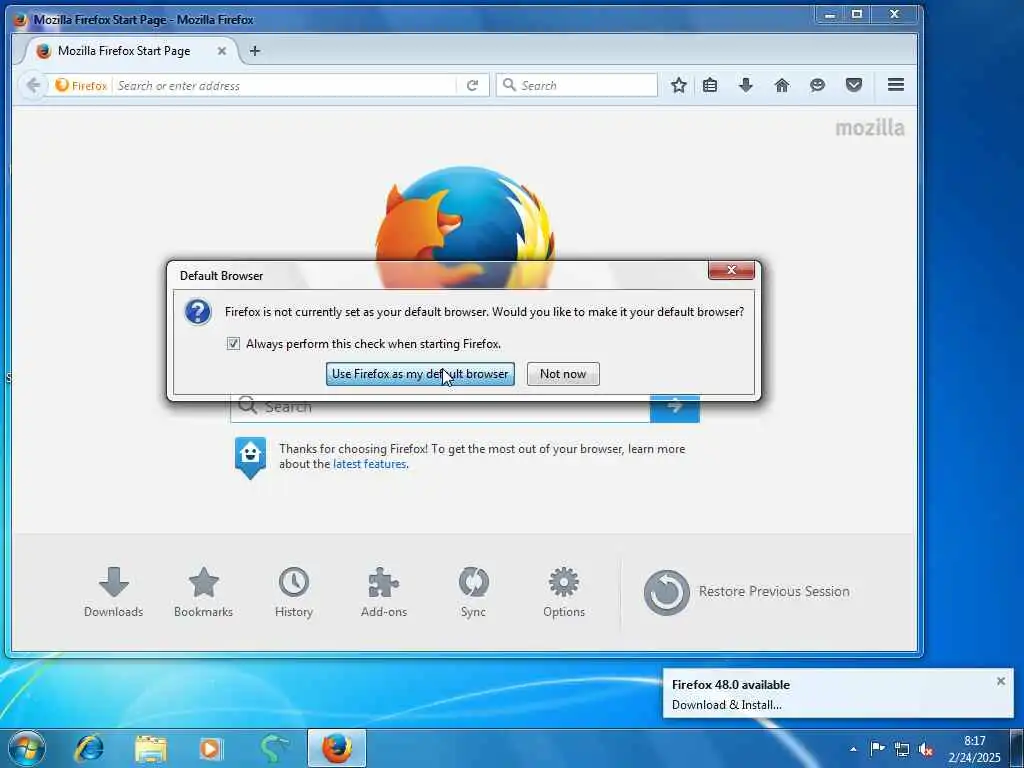This screenshot has height=768, width=1024.
Task: Open the downloads arrow in toolbar
Action: 746,85
